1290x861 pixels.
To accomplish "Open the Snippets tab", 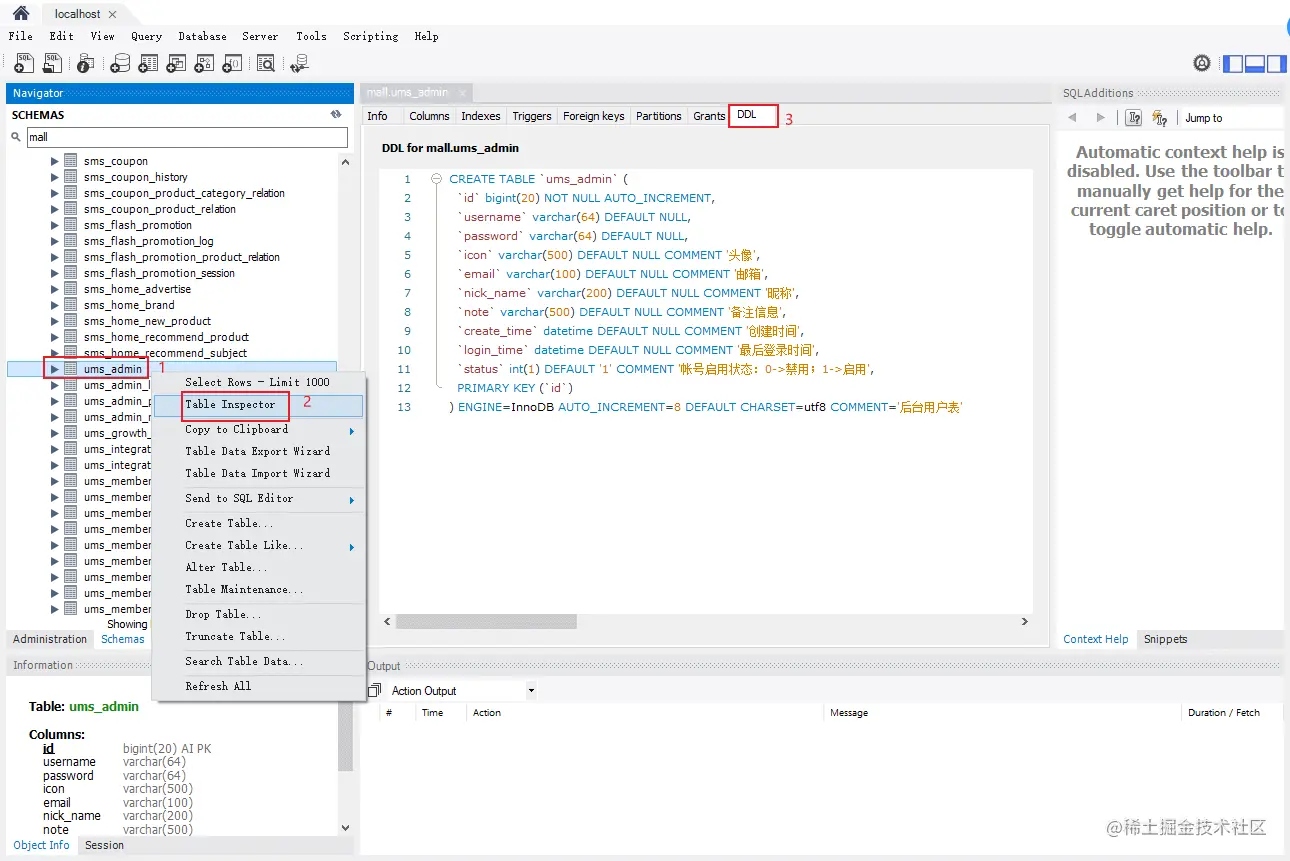I will [x=1166, y=639].
